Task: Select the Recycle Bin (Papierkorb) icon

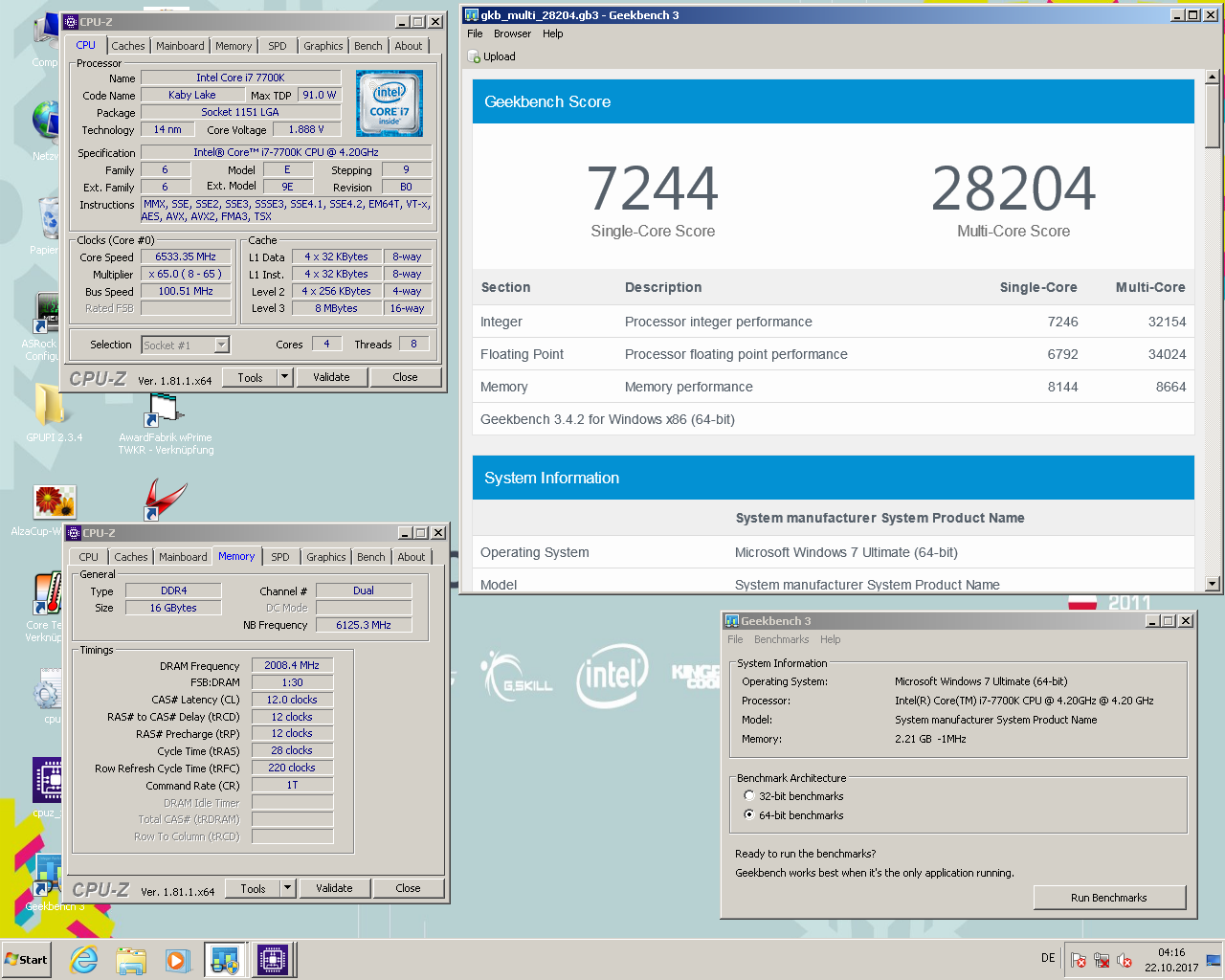Action: pyautogui.click(x=49, y=216)
